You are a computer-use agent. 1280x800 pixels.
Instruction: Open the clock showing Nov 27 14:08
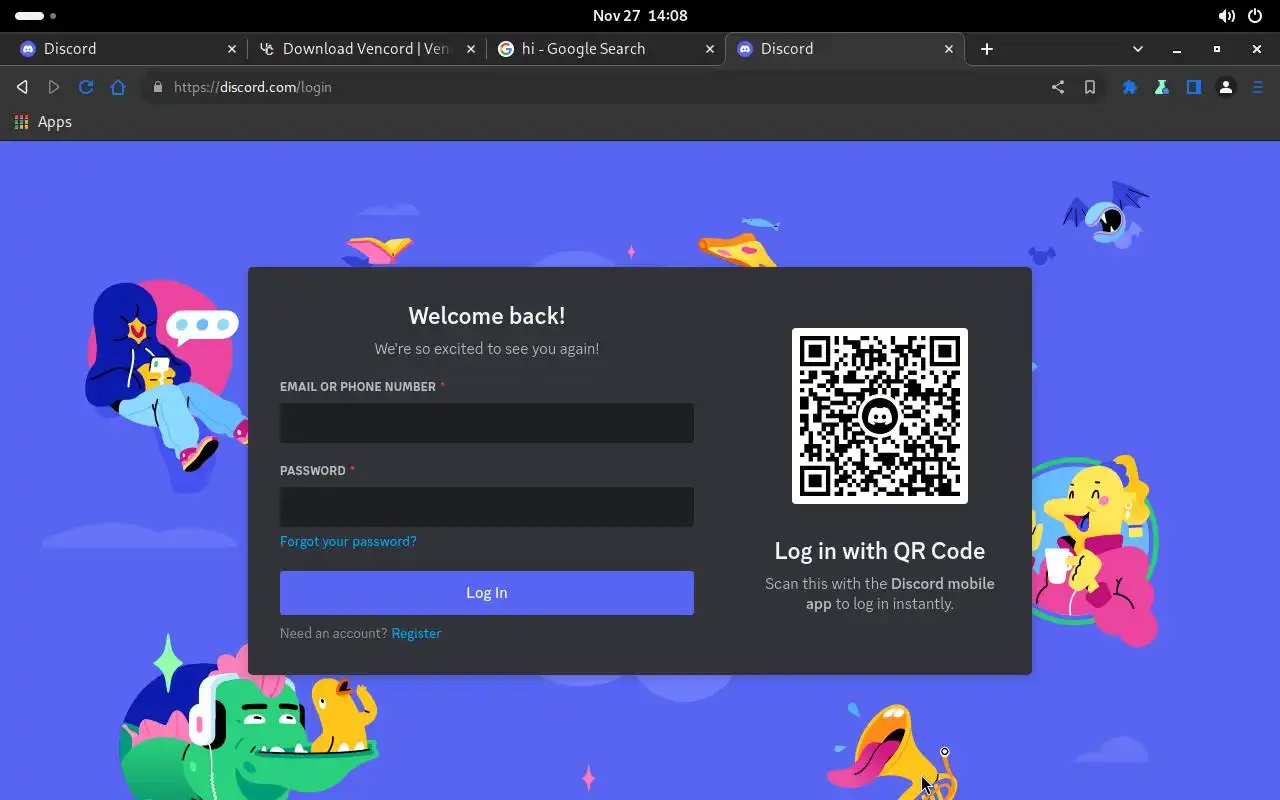tap(640, 16)
